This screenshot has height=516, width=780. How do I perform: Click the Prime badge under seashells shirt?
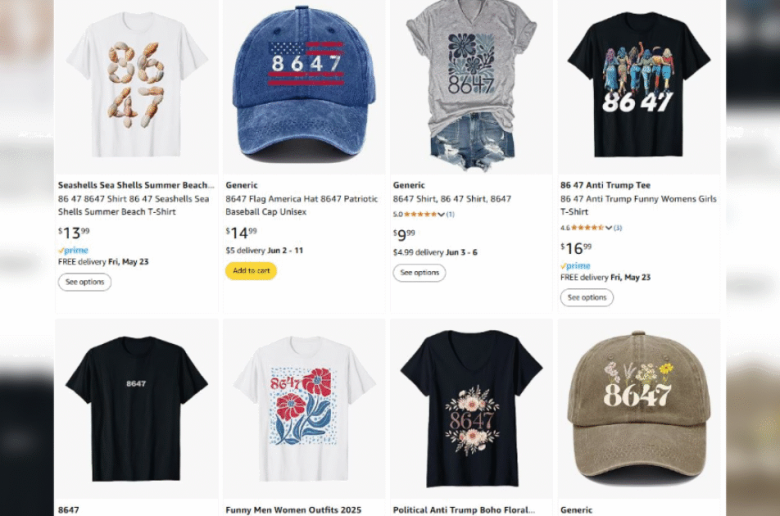pyautogui.click(x=73, y=251)
